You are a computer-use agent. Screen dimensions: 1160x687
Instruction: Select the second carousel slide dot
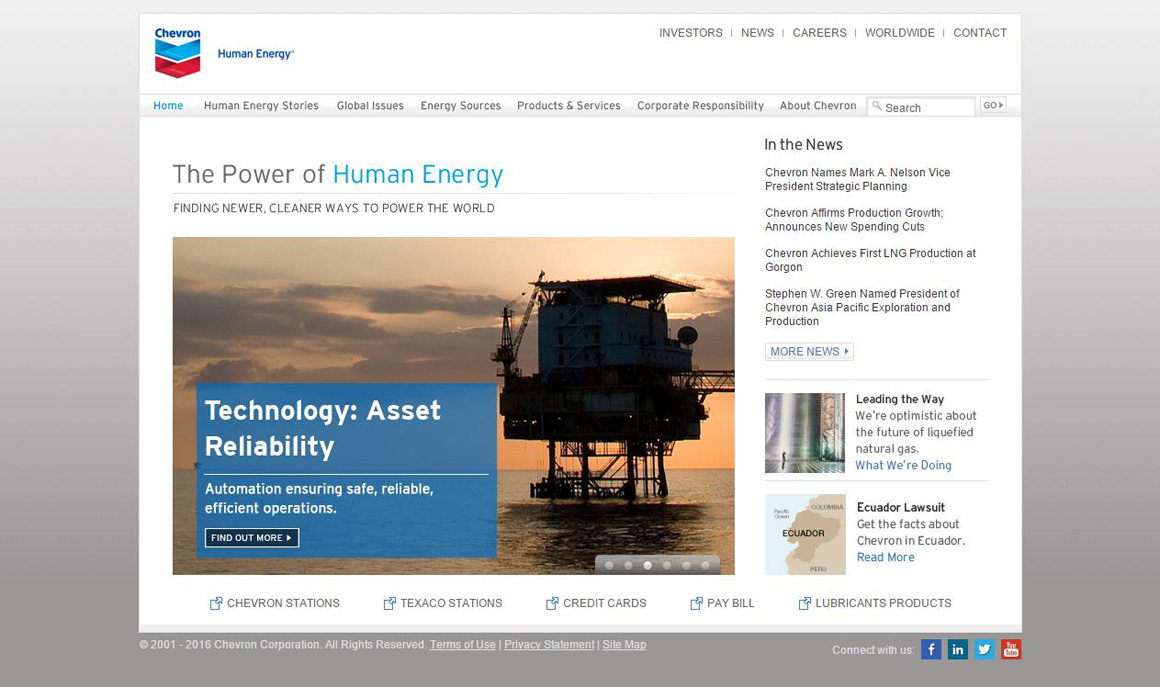coord(628,566)
